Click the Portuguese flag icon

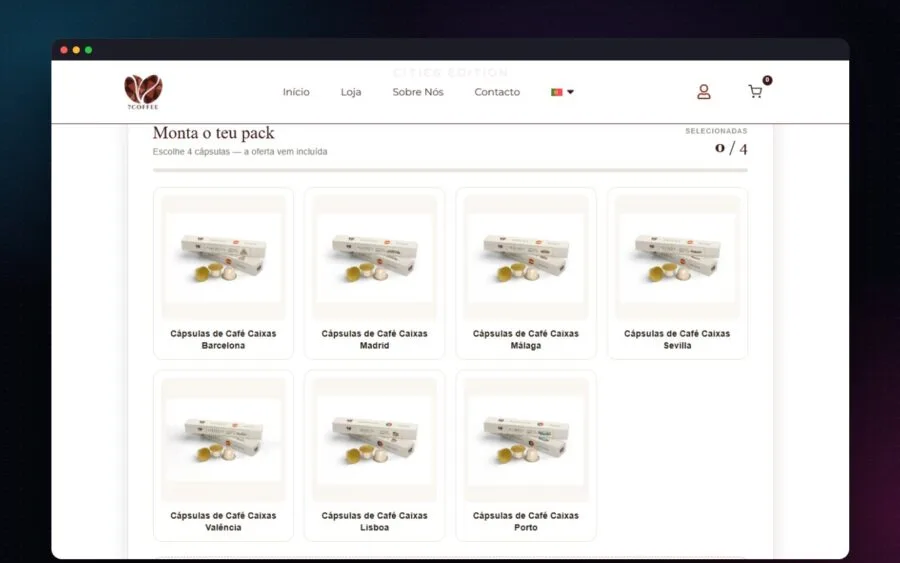[556, 92]
